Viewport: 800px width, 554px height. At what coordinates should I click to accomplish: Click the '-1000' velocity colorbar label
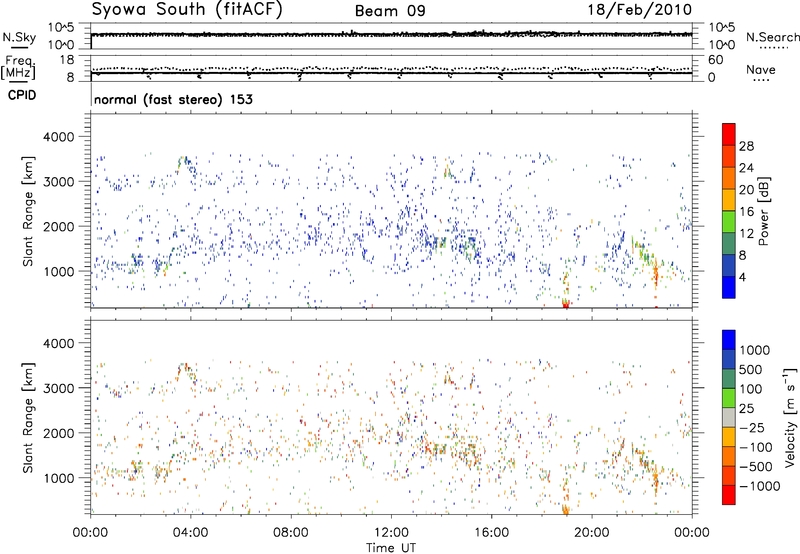point(760,486)
